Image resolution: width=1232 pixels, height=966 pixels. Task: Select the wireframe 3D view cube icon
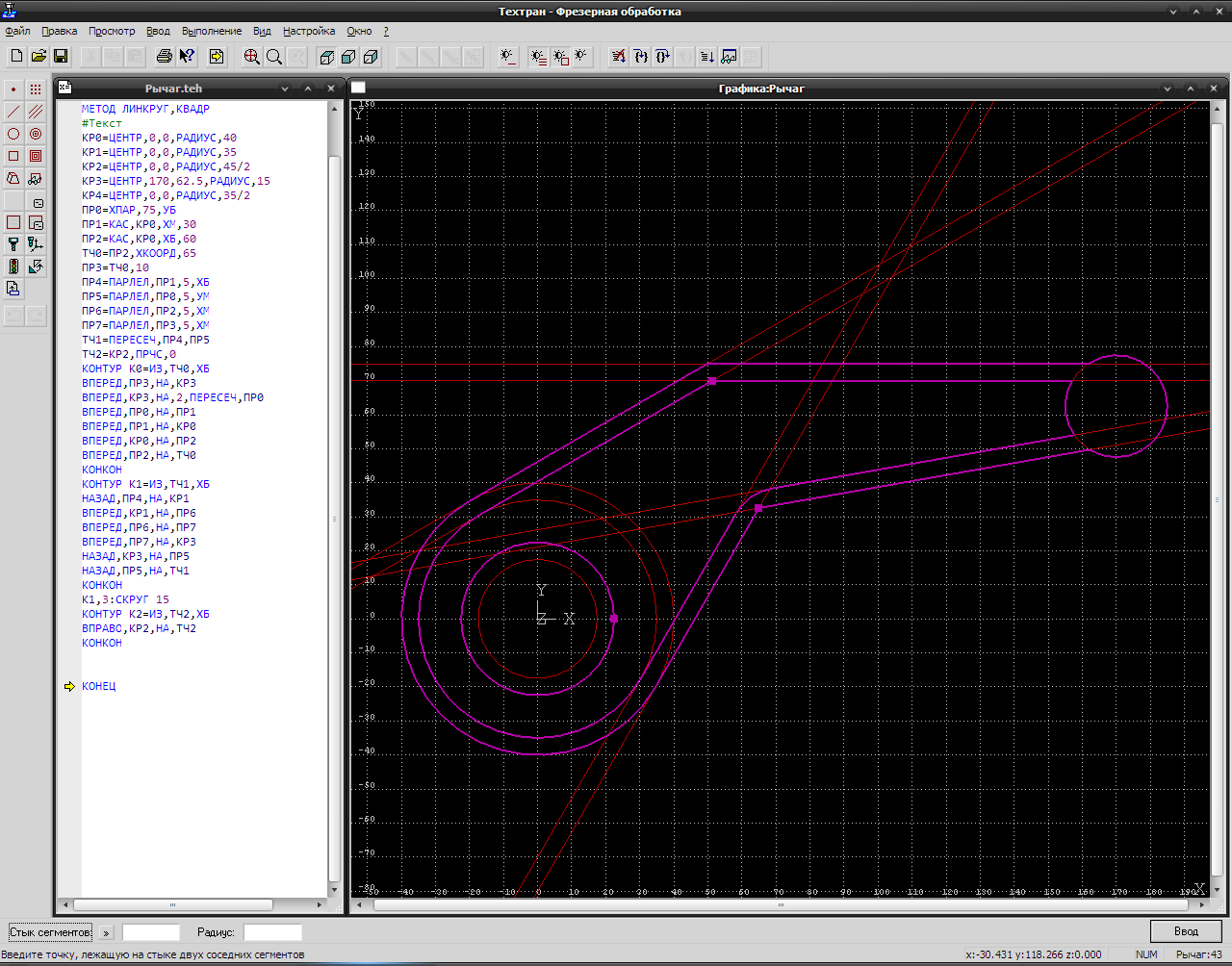click(x=327, y=57)
